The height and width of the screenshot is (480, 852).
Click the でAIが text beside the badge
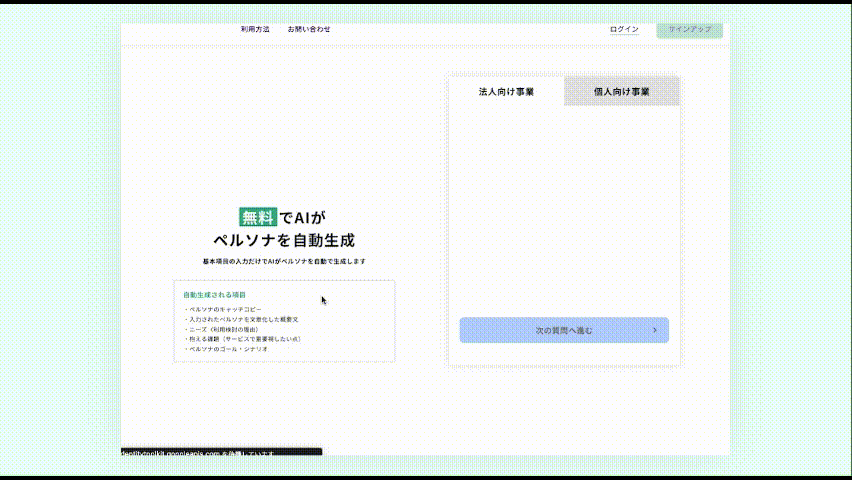coord(303,217)
